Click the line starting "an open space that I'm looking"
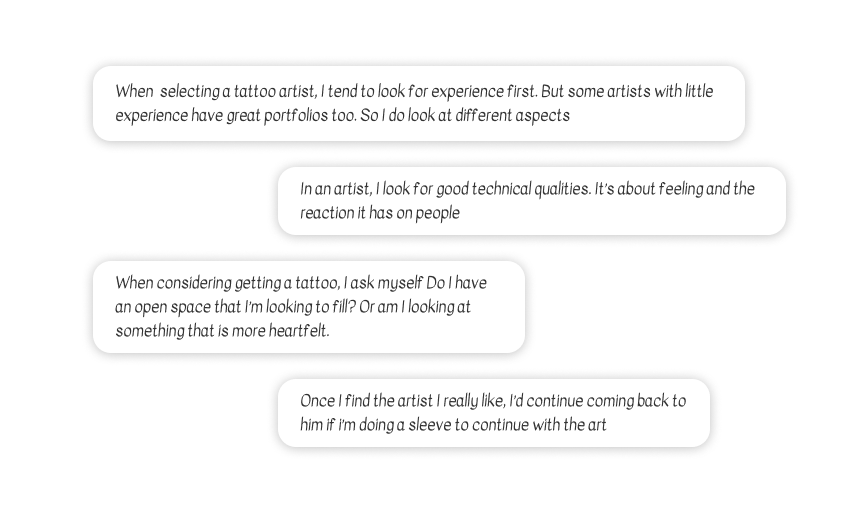Screen dimensions: 855x527 click(x=293, y=307)
